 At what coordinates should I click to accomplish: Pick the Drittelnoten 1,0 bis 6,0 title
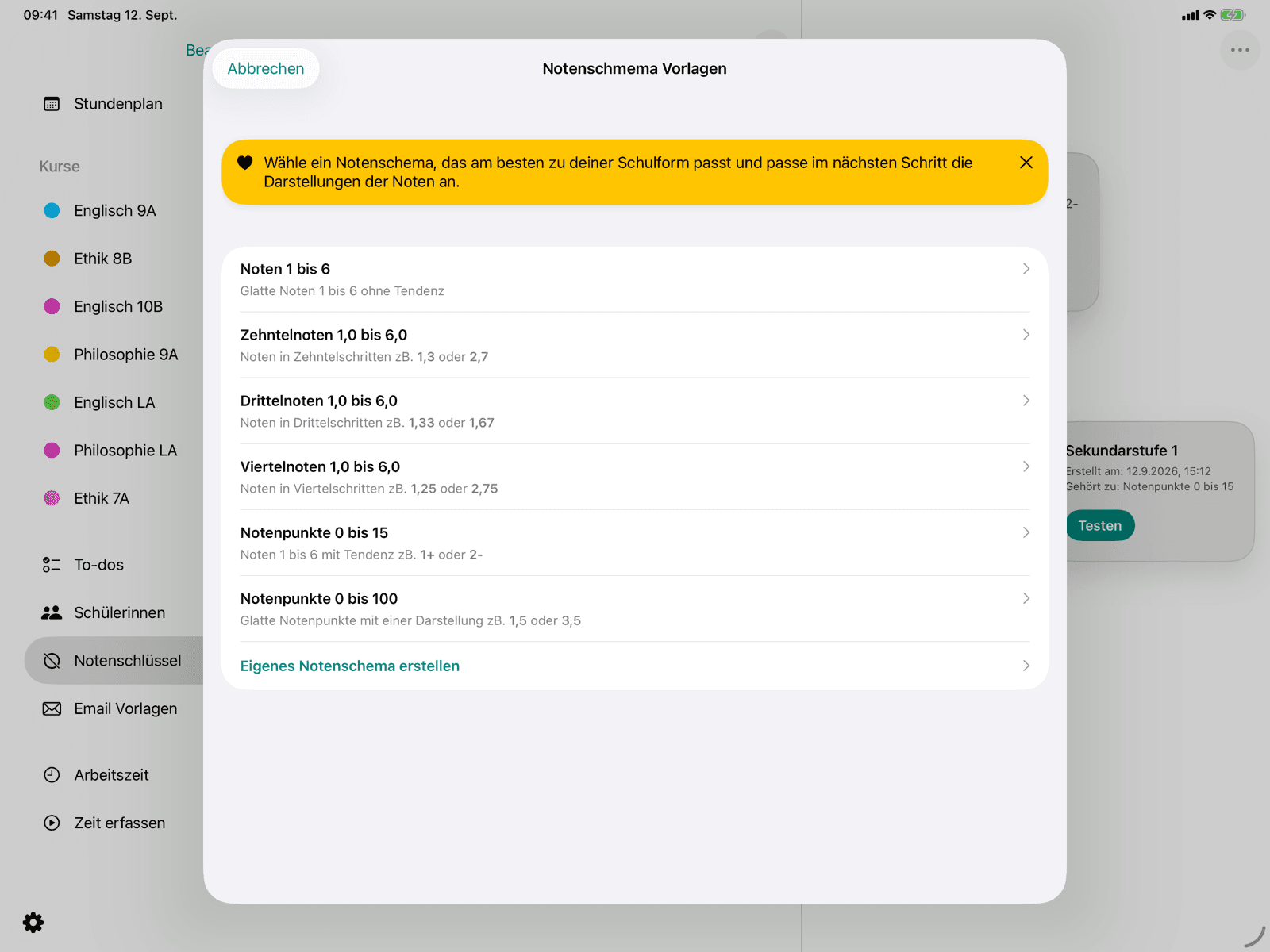(319, 401)
